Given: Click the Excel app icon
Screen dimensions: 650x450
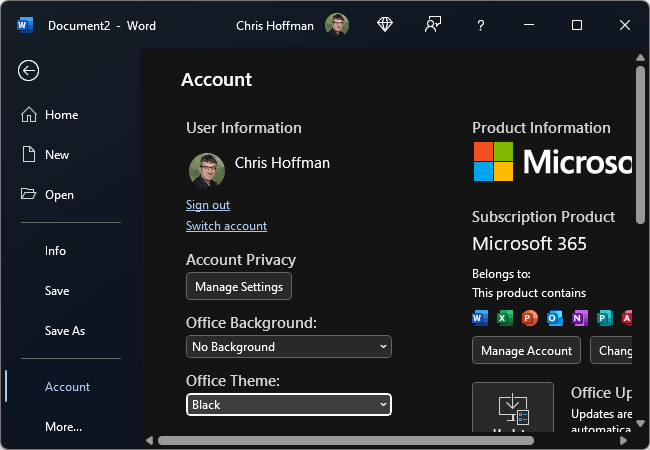Looking at the screenshot, I should tap(505, 318).
